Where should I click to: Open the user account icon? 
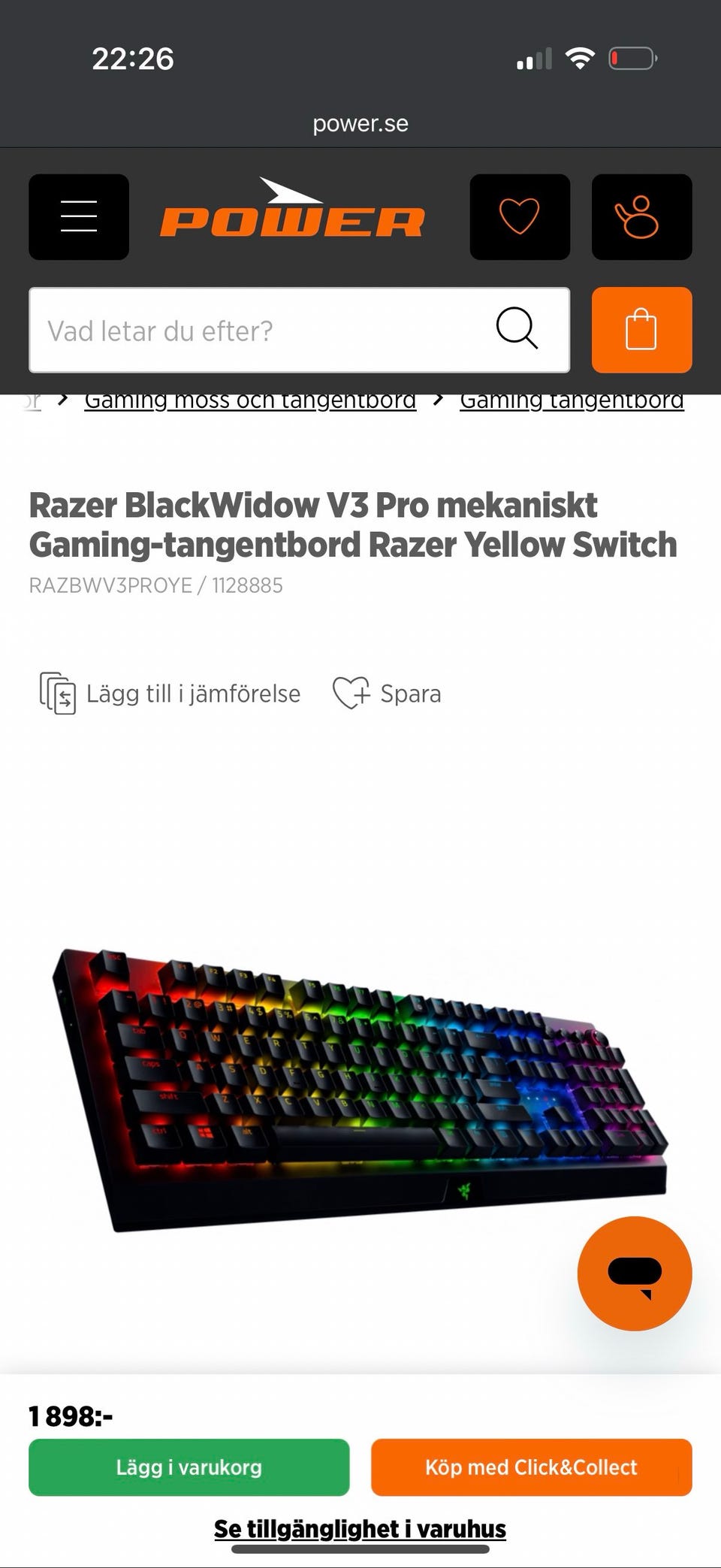point(641,217)
